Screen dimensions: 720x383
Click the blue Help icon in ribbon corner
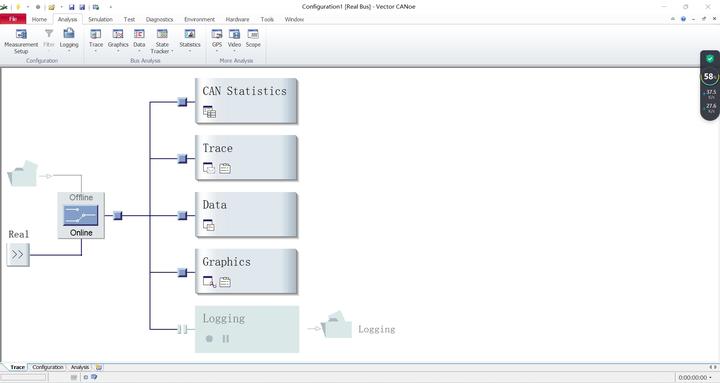coord(683,19)
